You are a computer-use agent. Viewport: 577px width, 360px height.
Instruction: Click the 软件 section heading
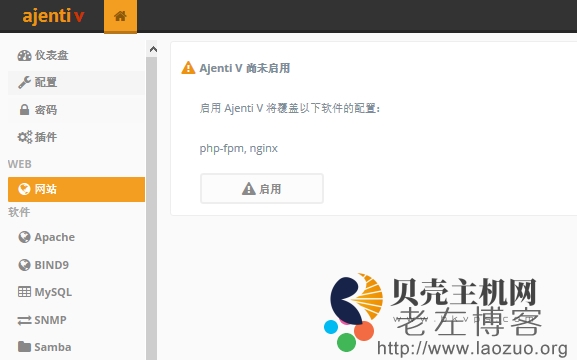pos(19,212)
